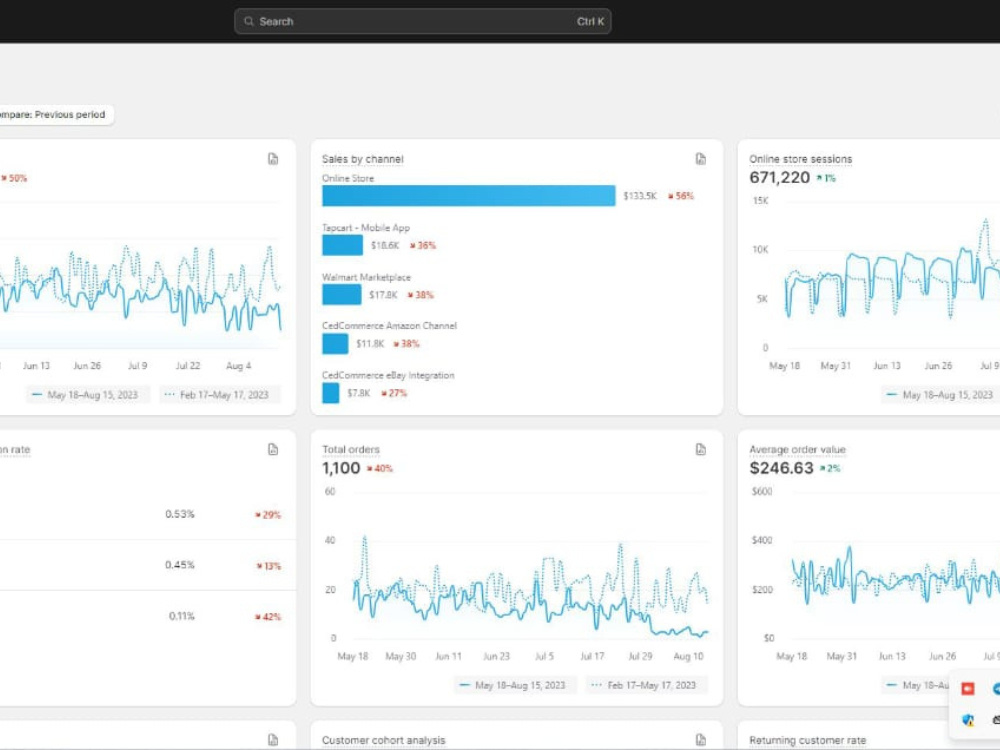Click the 671,220 sessions figure

(779, 177)
